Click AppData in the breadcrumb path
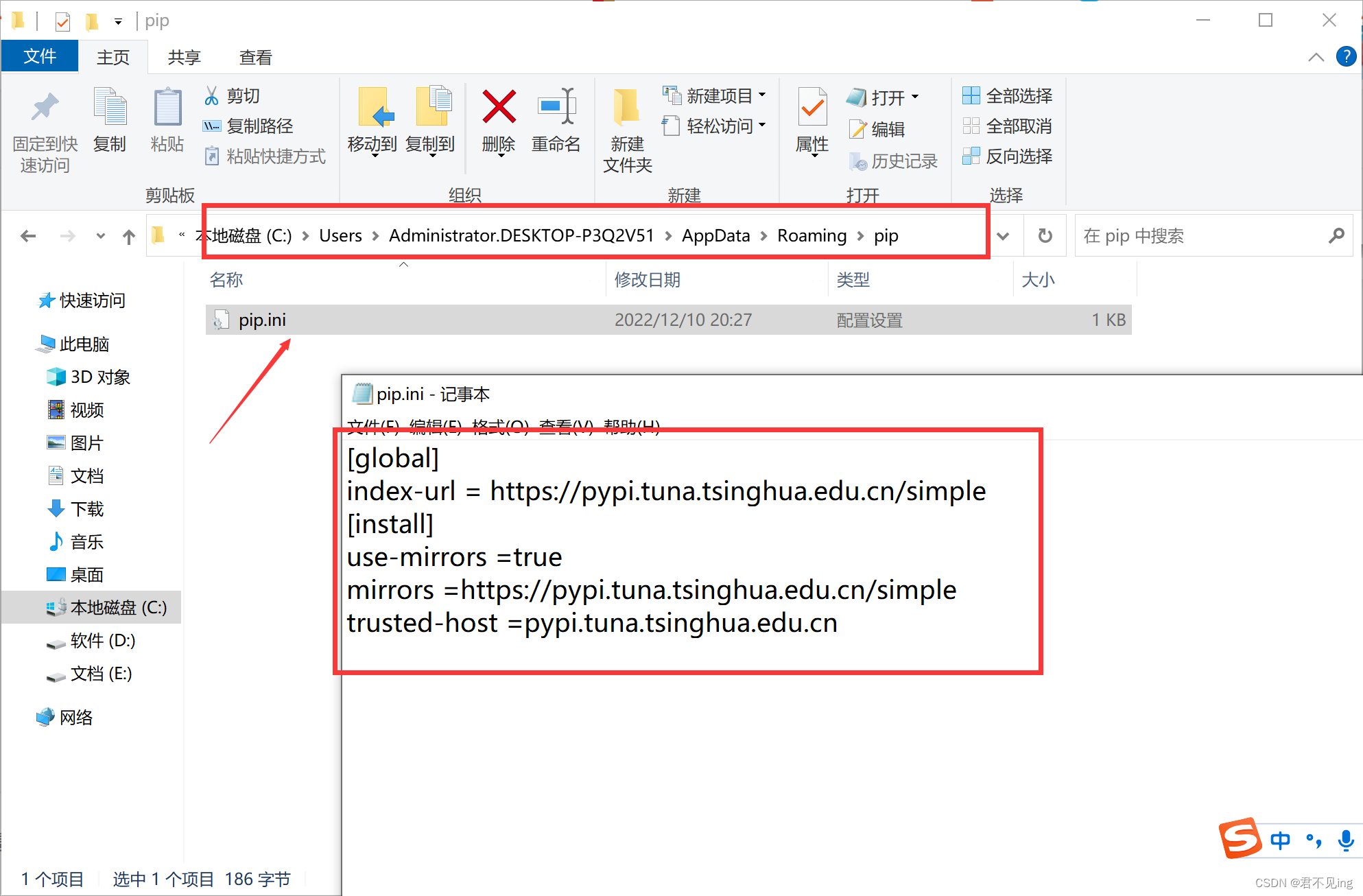Image resolution: width=1363 pixels, height=896 pixels. 715,236
